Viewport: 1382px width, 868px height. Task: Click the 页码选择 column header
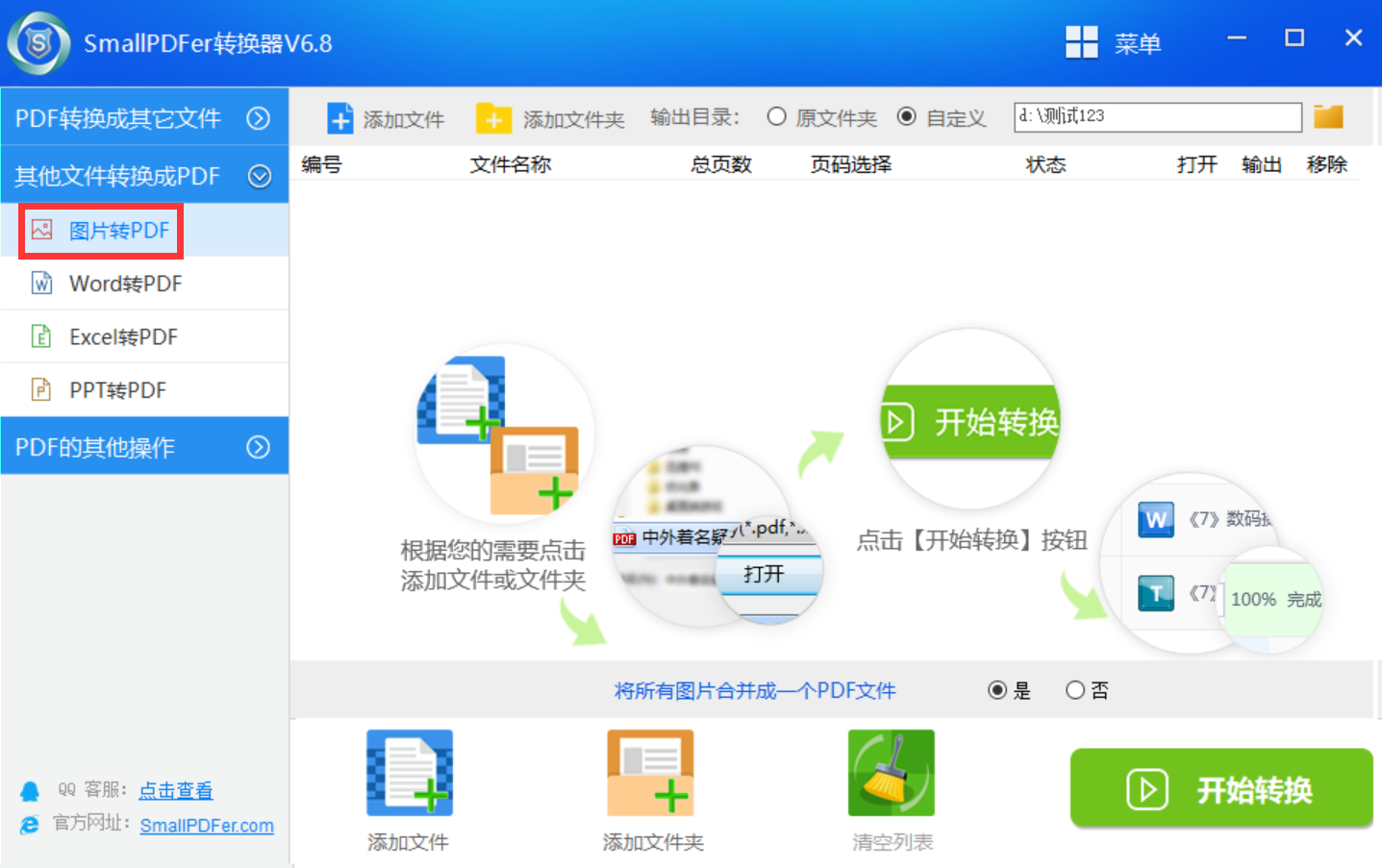click(851, 164)
